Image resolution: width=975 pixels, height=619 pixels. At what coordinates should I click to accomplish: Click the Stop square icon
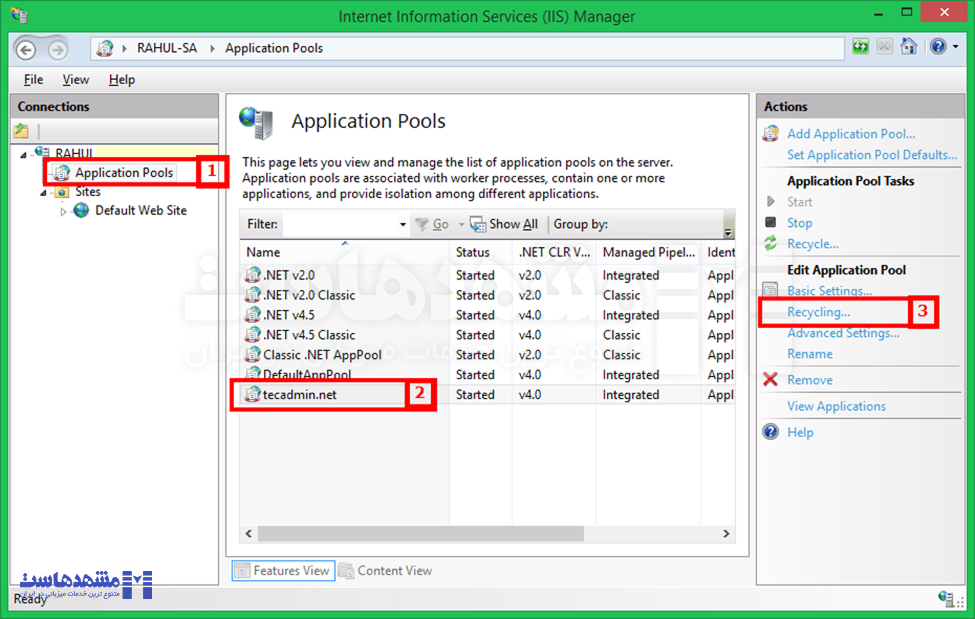click(x=770, y=222)
